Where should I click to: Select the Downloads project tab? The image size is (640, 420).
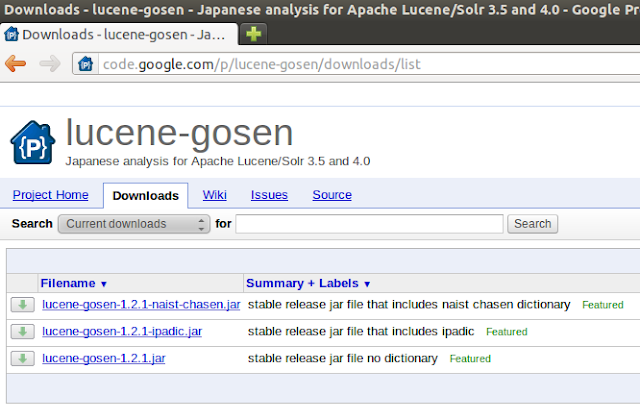[x=146, y=196]
